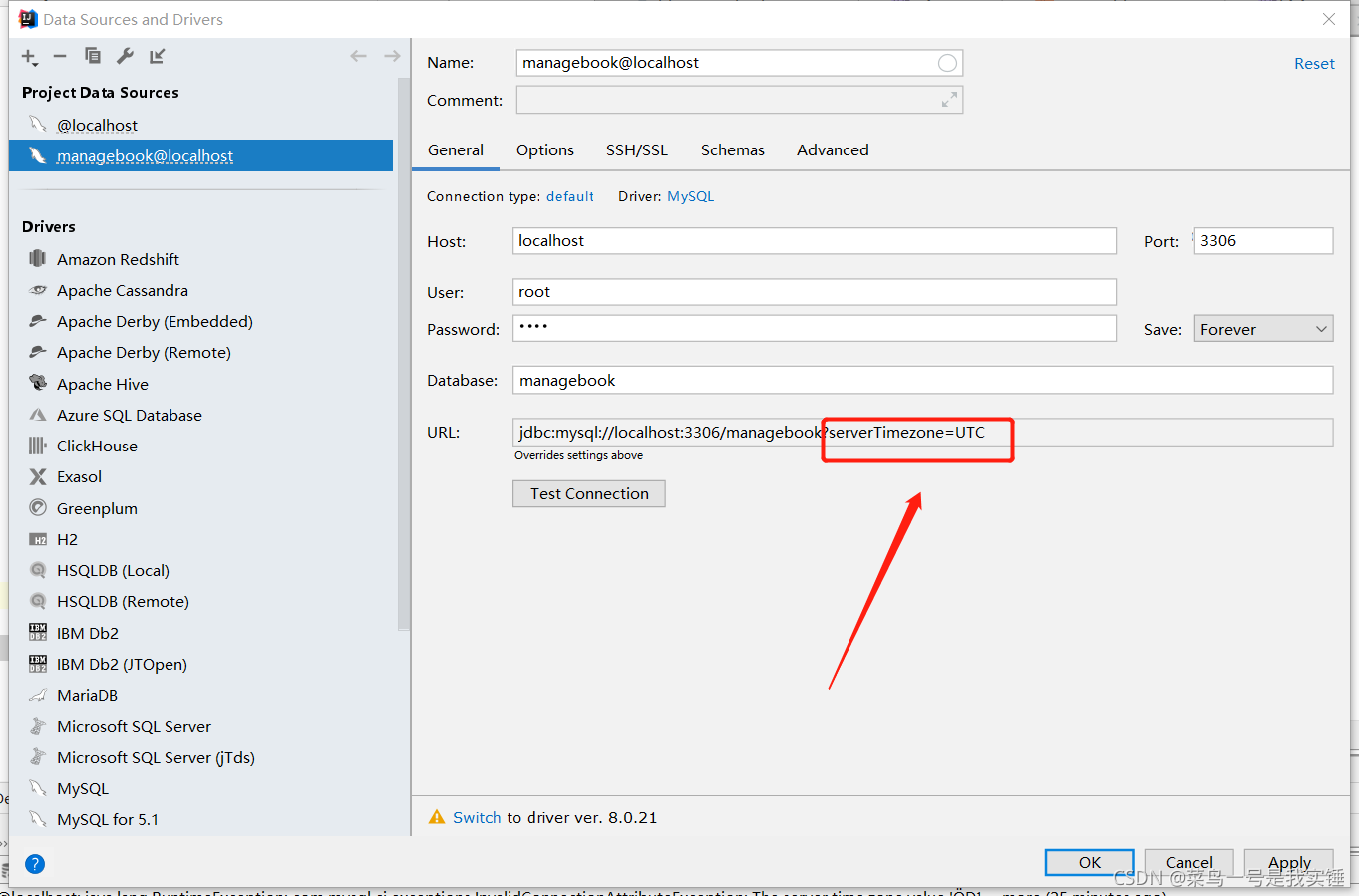Select managebook@localhost in Project Data Sources
The height and width of the screenshot is (896, 1359).
click(x=144, y=155)
